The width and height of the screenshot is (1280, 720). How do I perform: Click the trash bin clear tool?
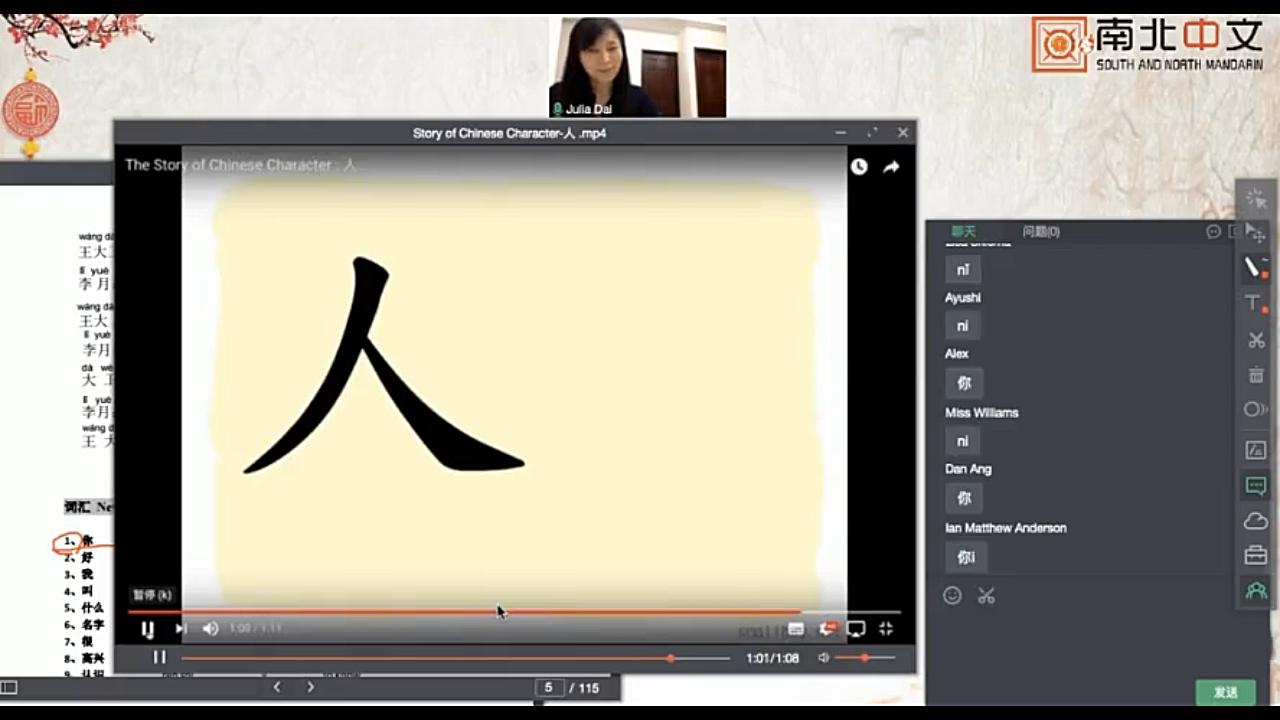point(1256,375)
